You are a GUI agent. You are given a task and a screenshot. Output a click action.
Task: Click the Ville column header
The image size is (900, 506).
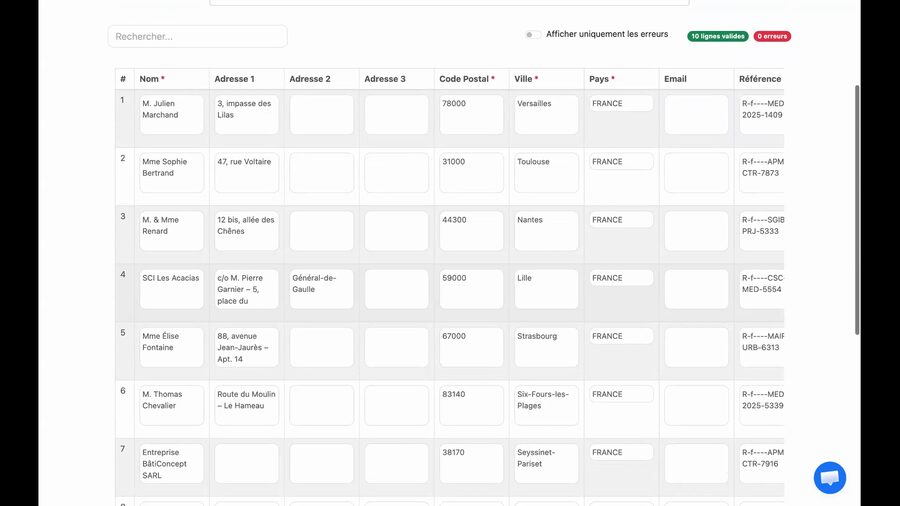coord(525,79)
